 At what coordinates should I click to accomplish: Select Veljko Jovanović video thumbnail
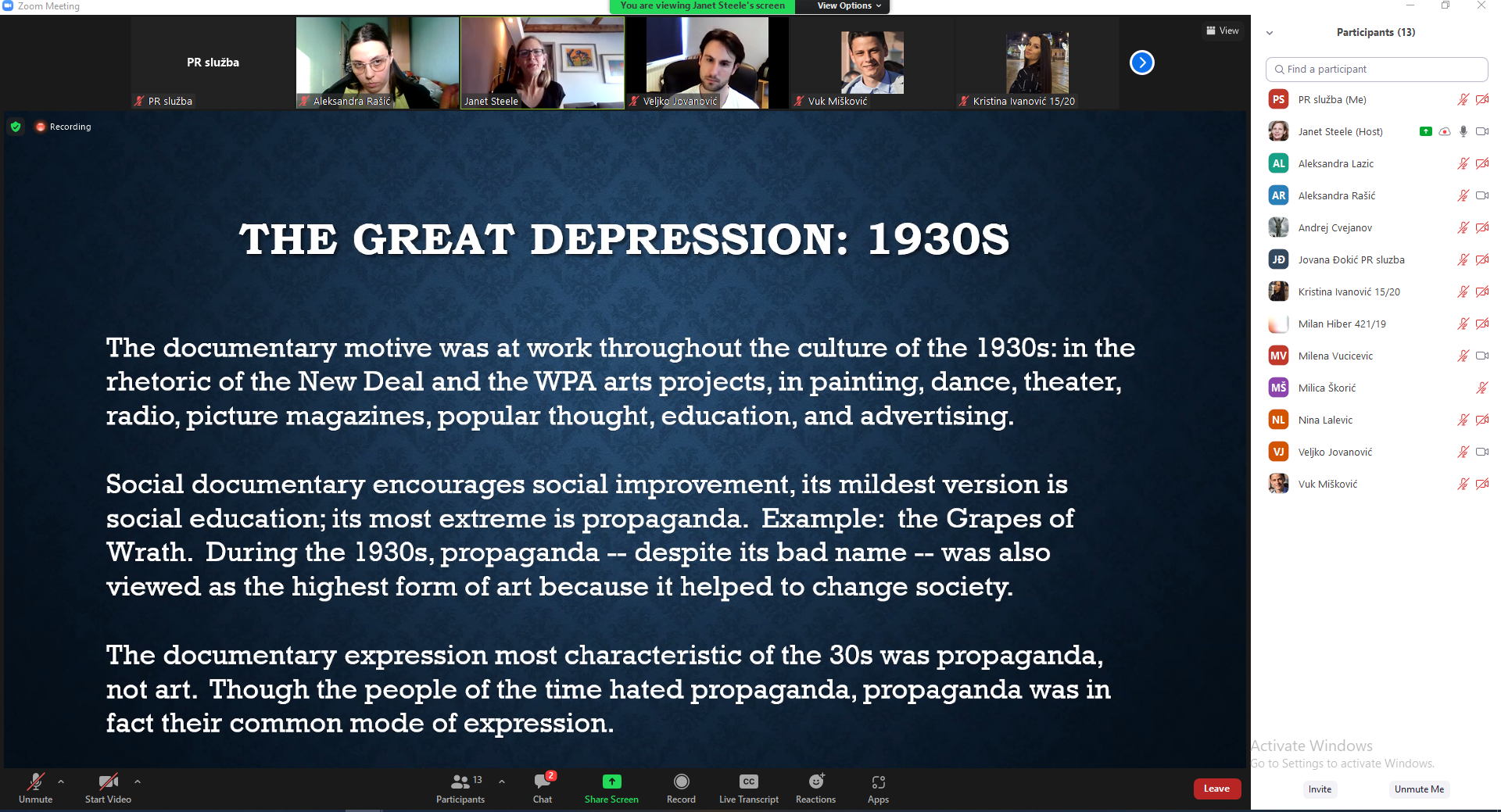(x=708, y=63)
